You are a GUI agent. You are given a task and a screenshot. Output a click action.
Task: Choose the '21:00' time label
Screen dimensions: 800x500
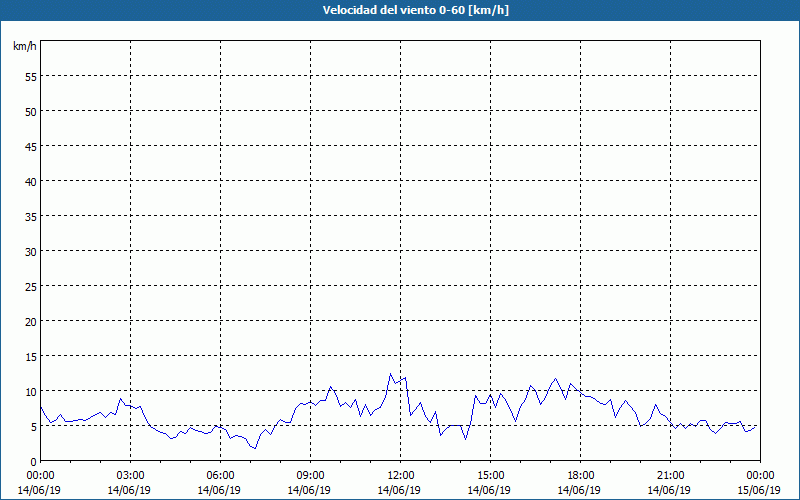coord(670,476)
